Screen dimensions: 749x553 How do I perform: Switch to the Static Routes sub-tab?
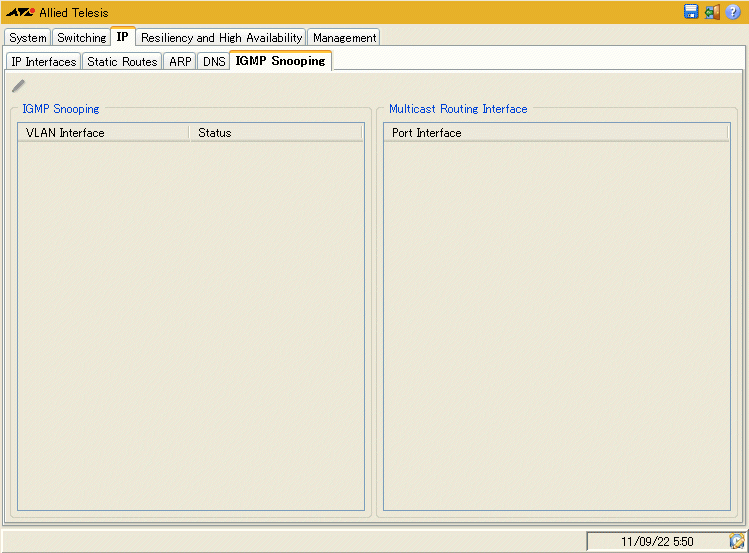point(122,62)
